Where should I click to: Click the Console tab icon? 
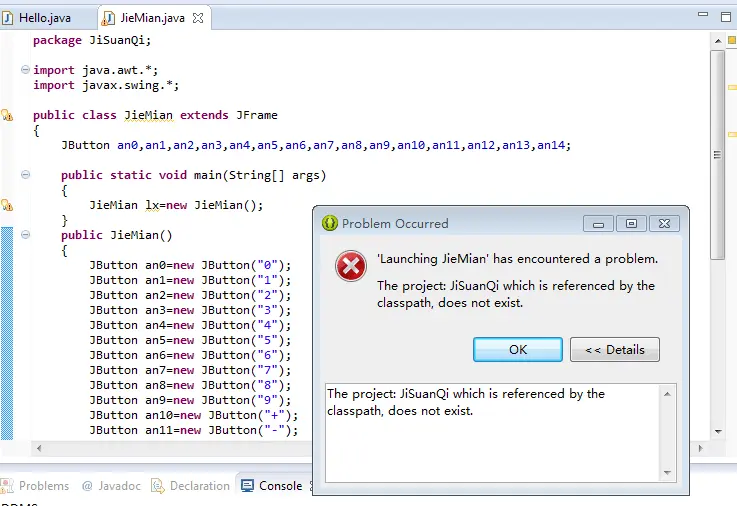point(247,486)
